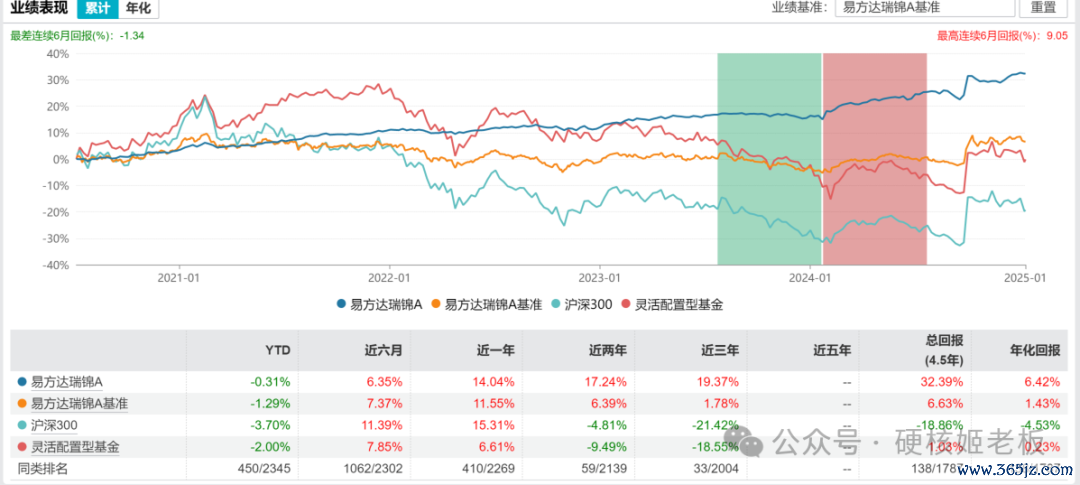Sort by the 近六月 column header
The image size is (1080, 485).
383,350
